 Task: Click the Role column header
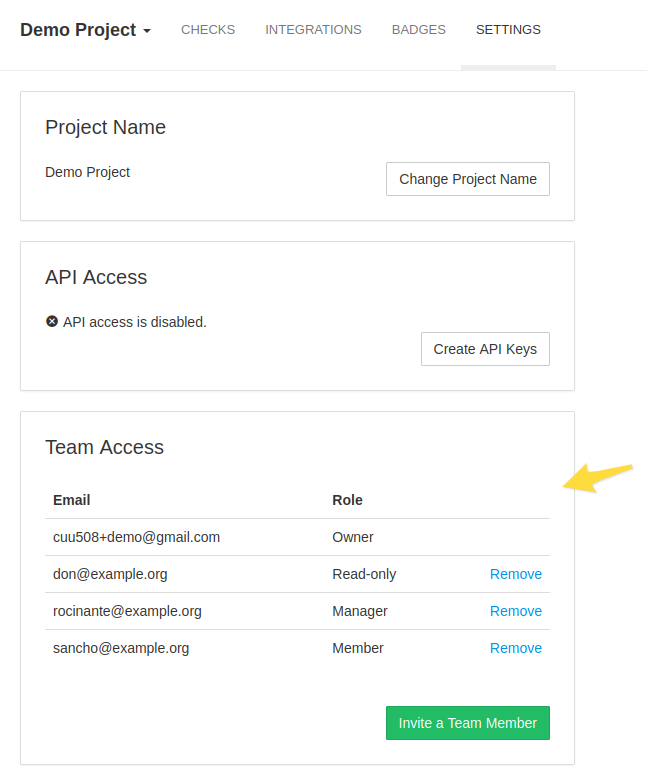coord(347,500)
